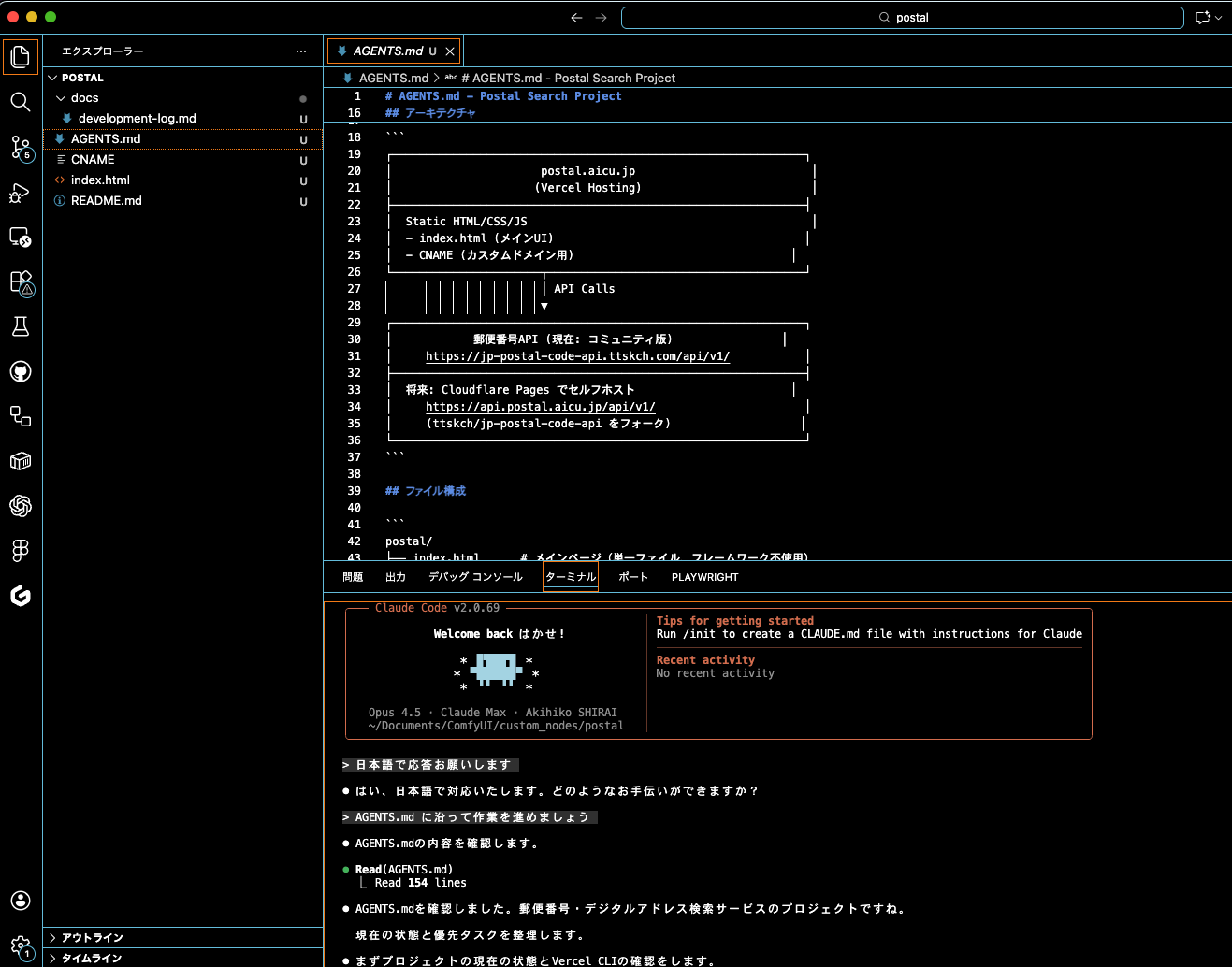Image resolution: width=1232 pixels, height=967 pixels.
Task: Open the Accounts icon above settings
Action: [21, 901]
